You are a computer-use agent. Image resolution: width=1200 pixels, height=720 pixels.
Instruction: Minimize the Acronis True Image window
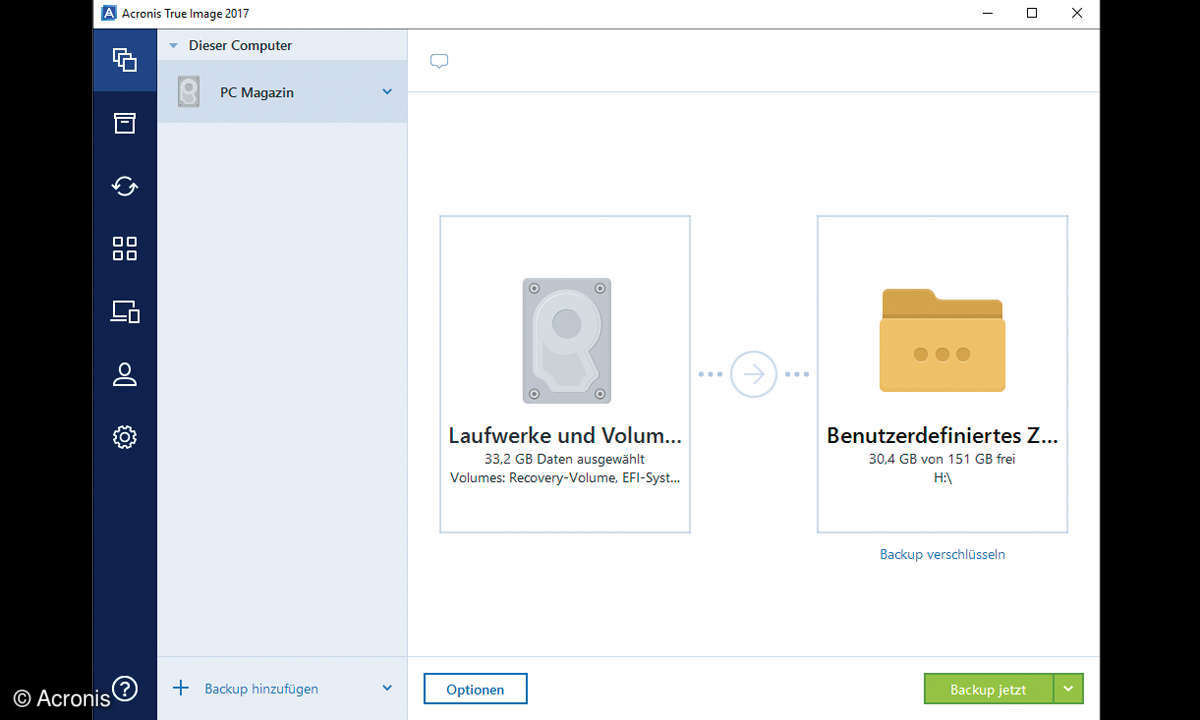coord(986,13)
